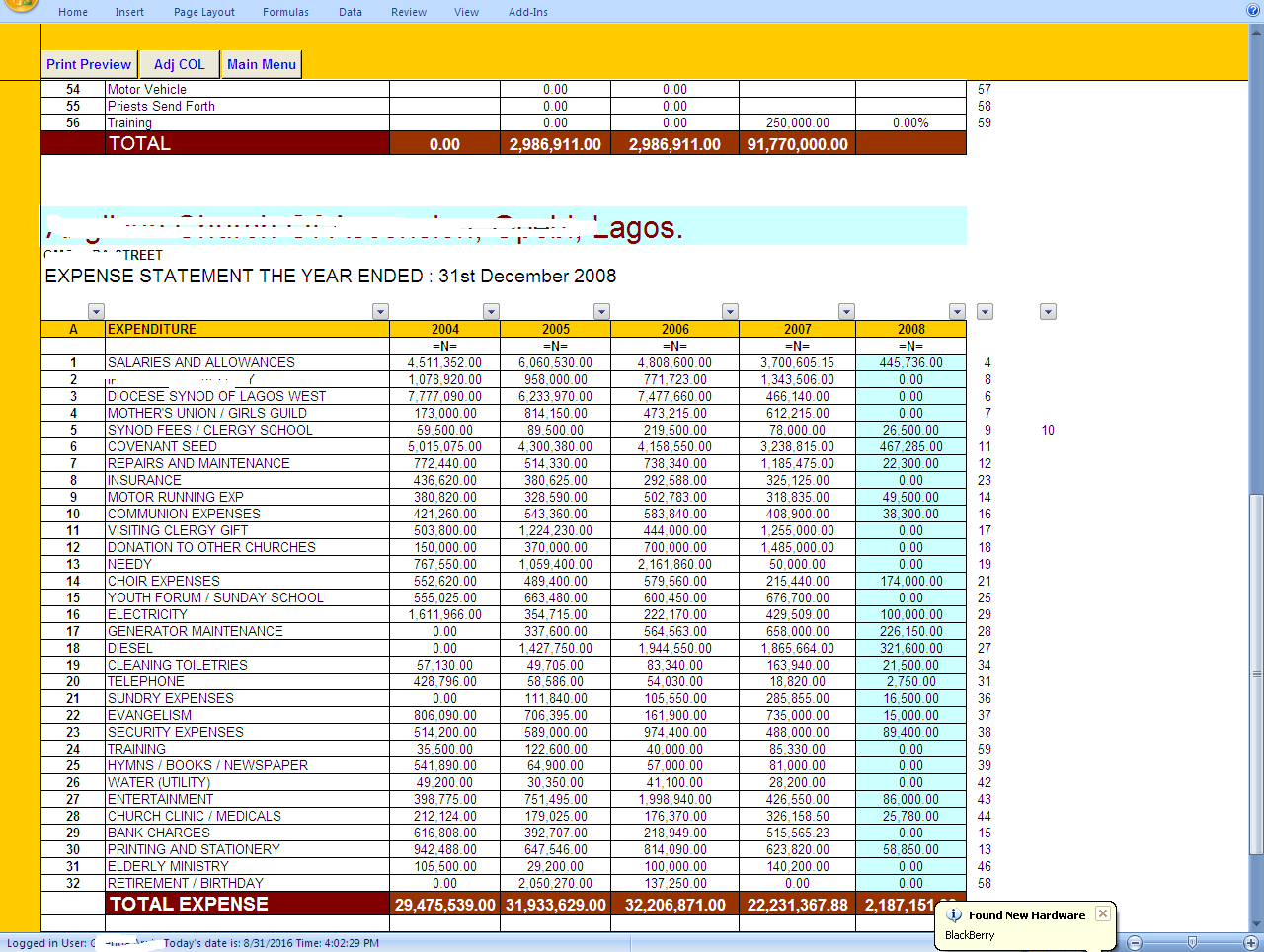Open the Review ribbon tab
Viewport: 1264px width, 952px height.
(409, 12)
